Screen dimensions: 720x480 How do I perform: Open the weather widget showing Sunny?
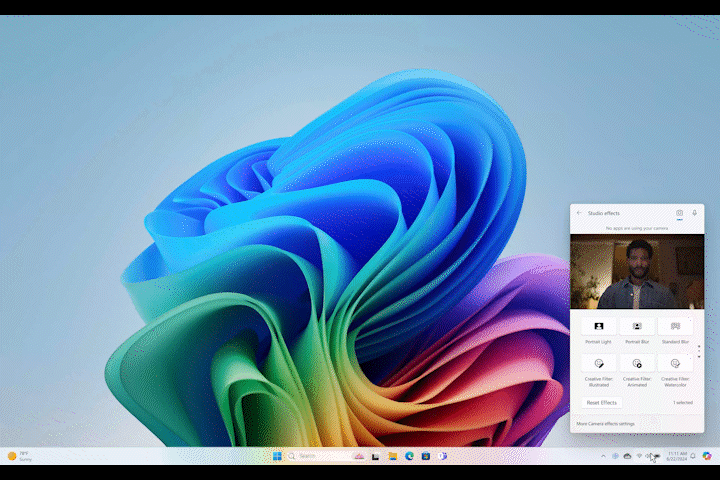tap(19, 456)
